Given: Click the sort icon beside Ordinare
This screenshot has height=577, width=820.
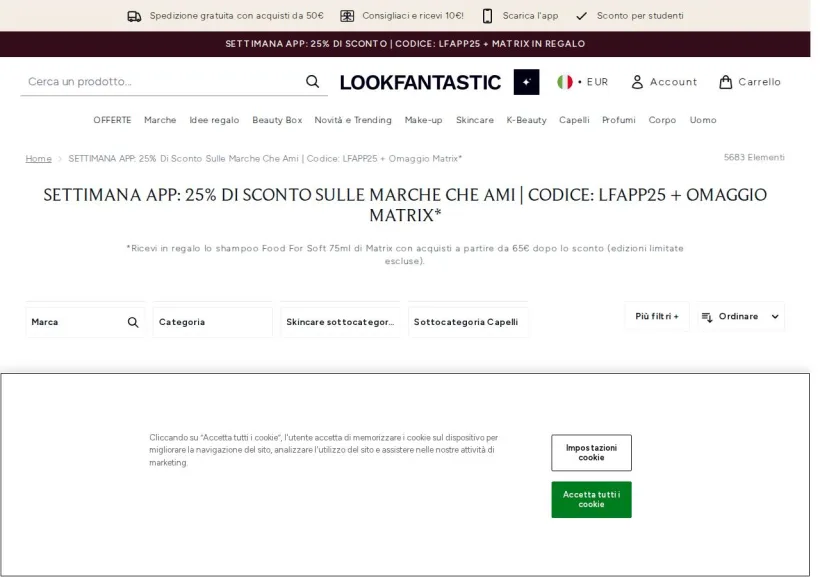Looking at the screenshot, I should click(707, 317).
